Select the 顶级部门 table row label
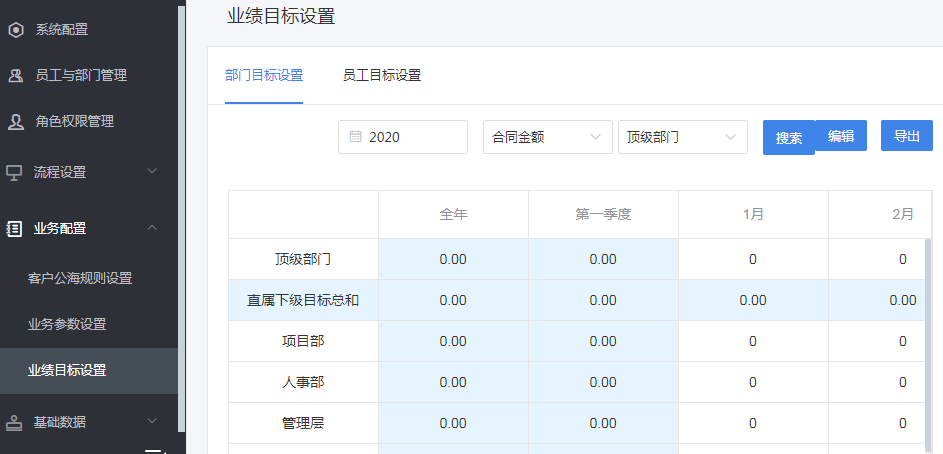 click(303, 259)
